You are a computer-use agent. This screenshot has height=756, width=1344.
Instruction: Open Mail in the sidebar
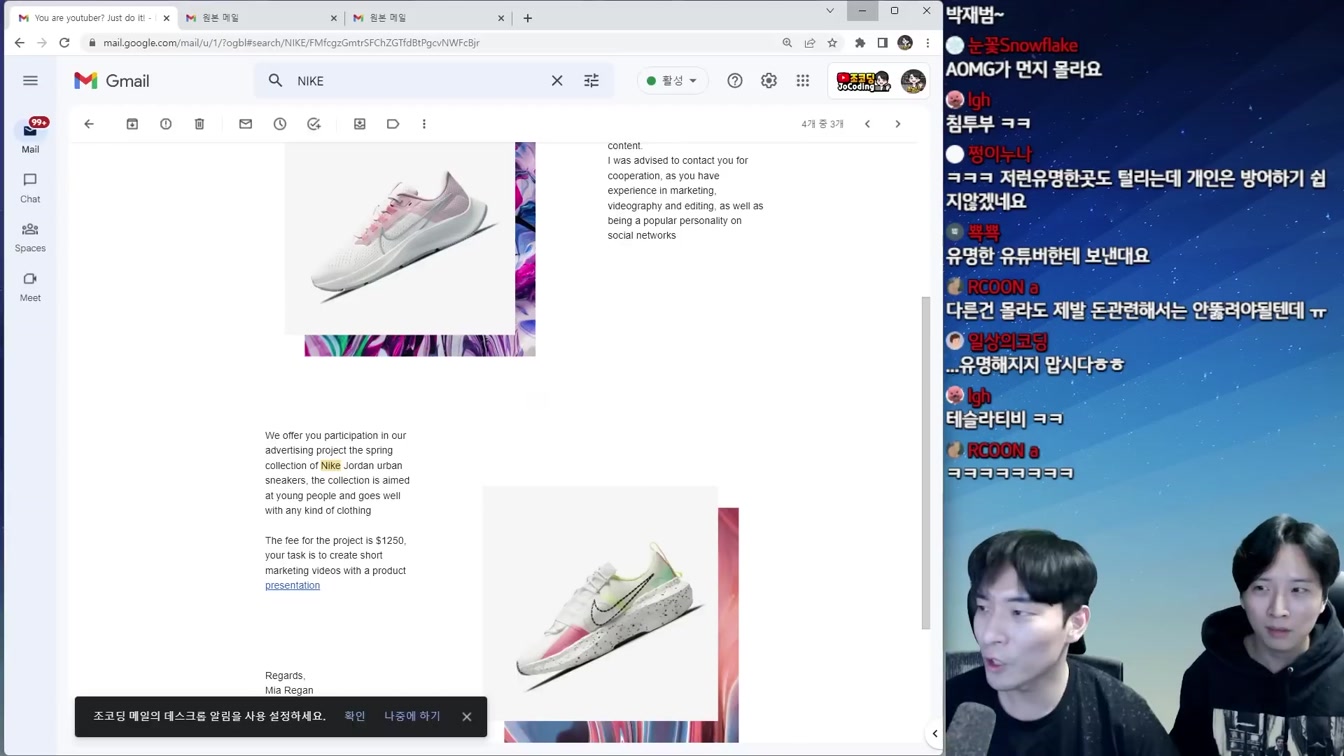pos(30,136)
